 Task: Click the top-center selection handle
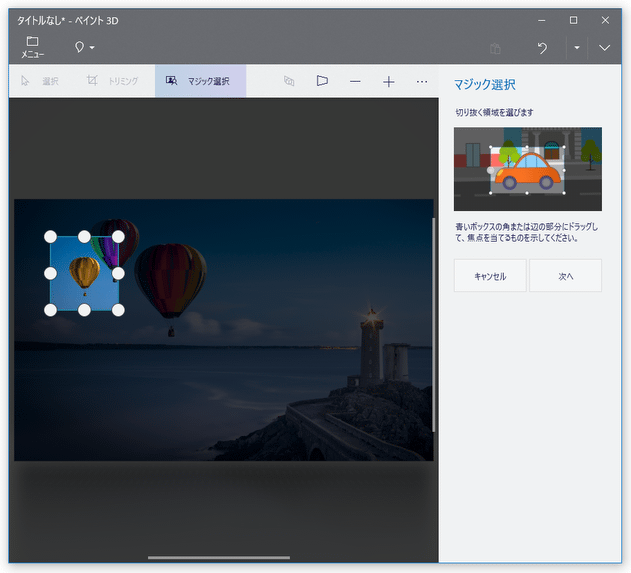(84, 237)
